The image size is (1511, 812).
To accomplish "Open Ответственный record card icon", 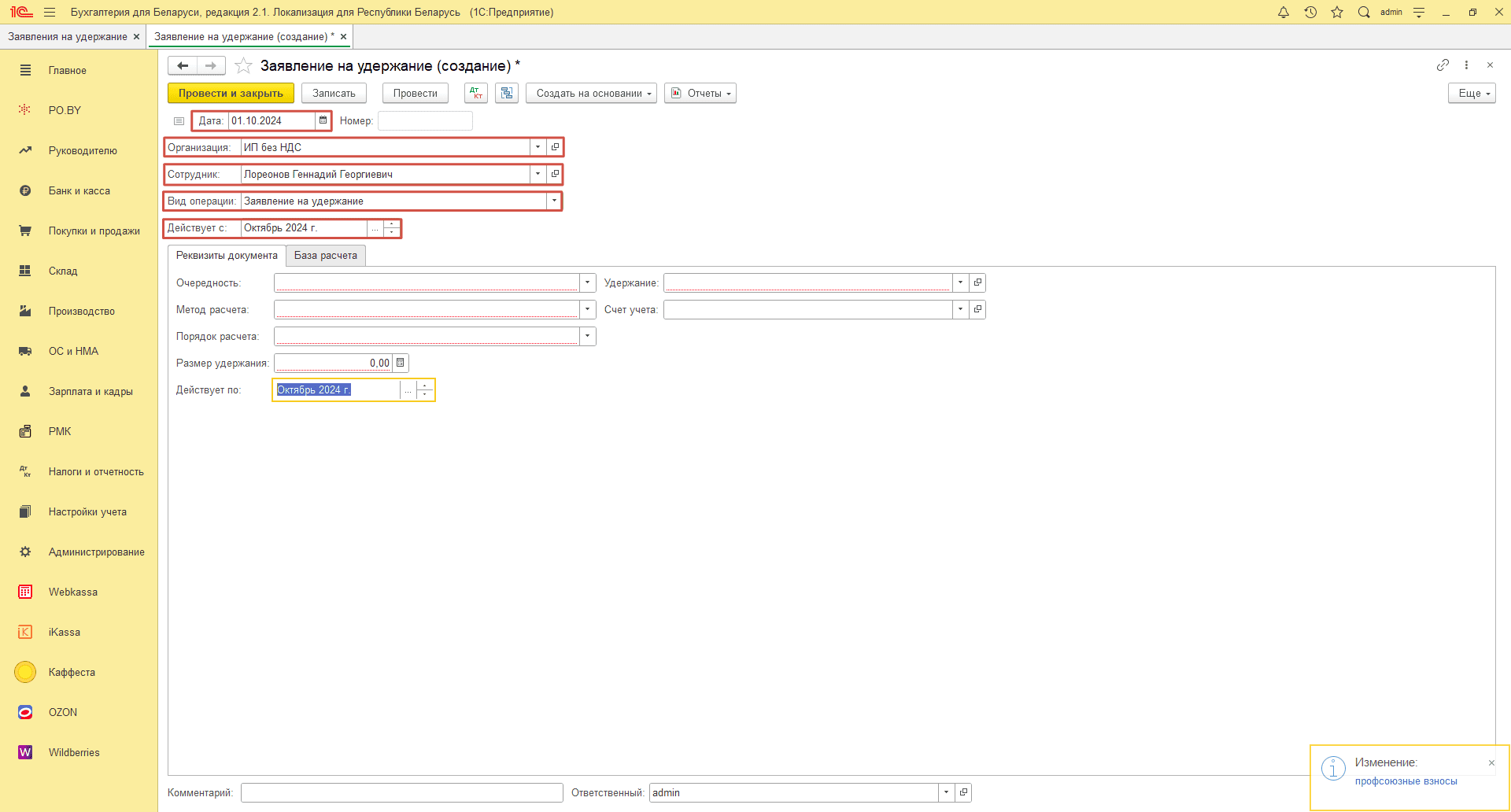I will [x=963, y=792].
